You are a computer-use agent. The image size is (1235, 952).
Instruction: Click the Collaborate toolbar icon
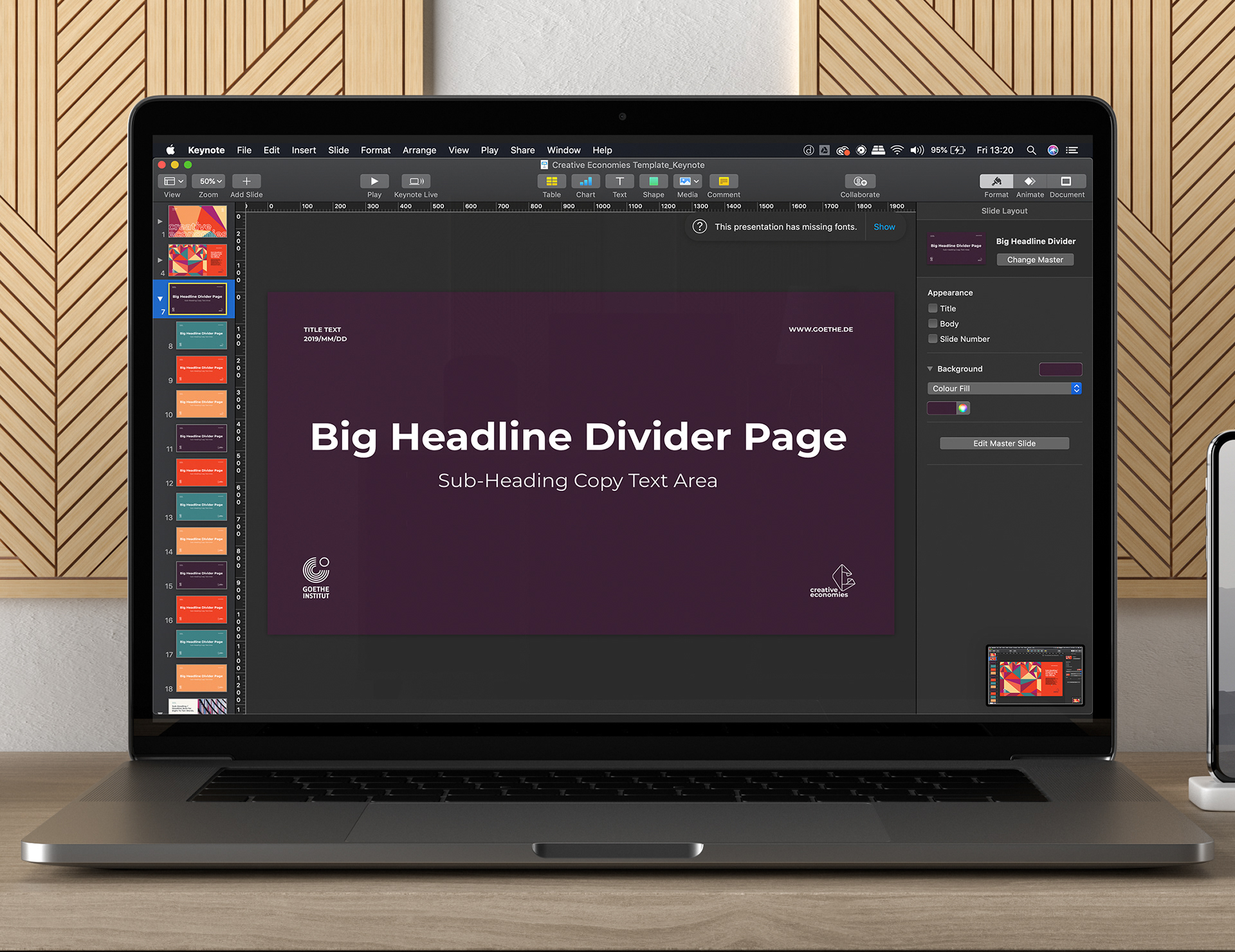point(860,181)
